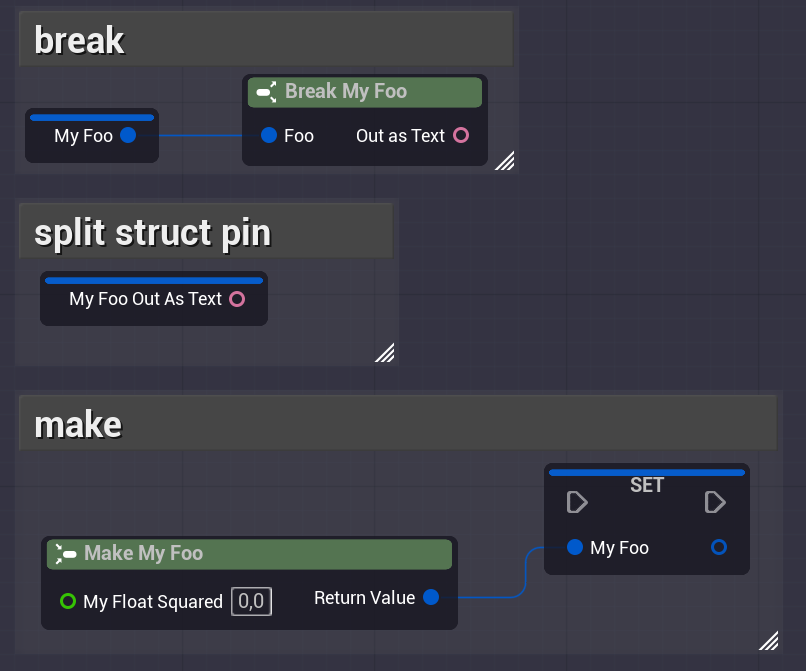Click the make comment resize handle
This screenshot has height=671, width=806.
click(768, 641)
